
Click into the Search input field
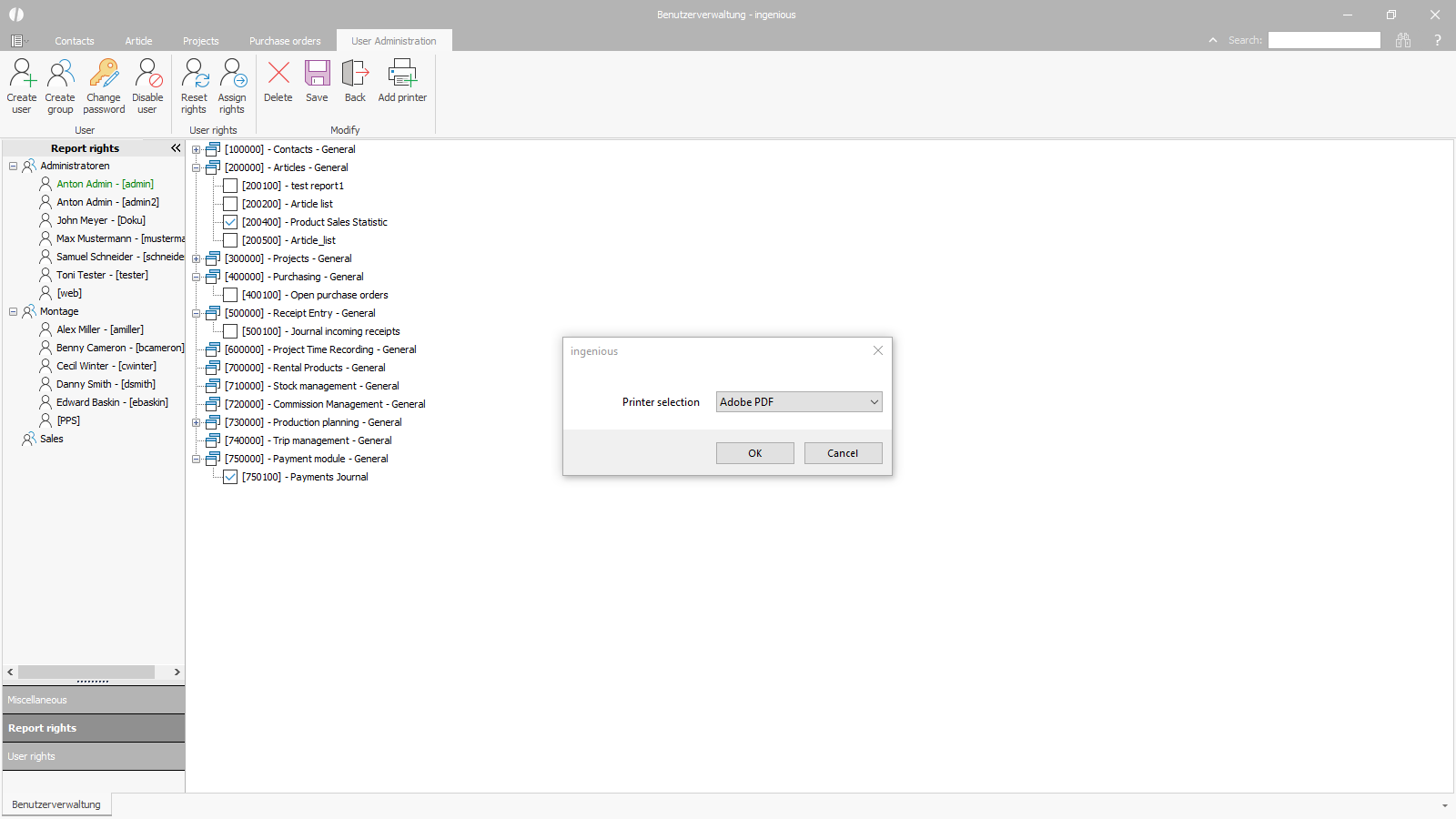[1323, 40]
